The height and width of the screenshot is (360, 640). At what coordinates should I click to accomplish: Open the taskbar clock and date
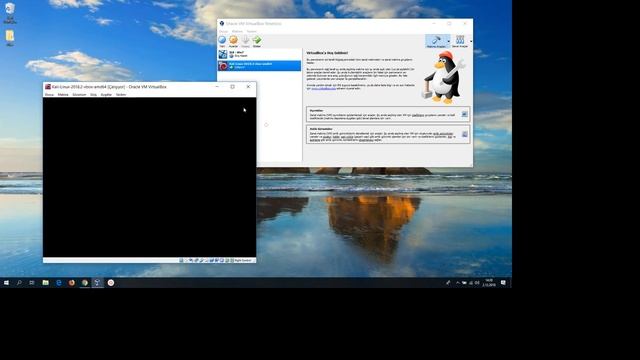click(x=489, y=282)
